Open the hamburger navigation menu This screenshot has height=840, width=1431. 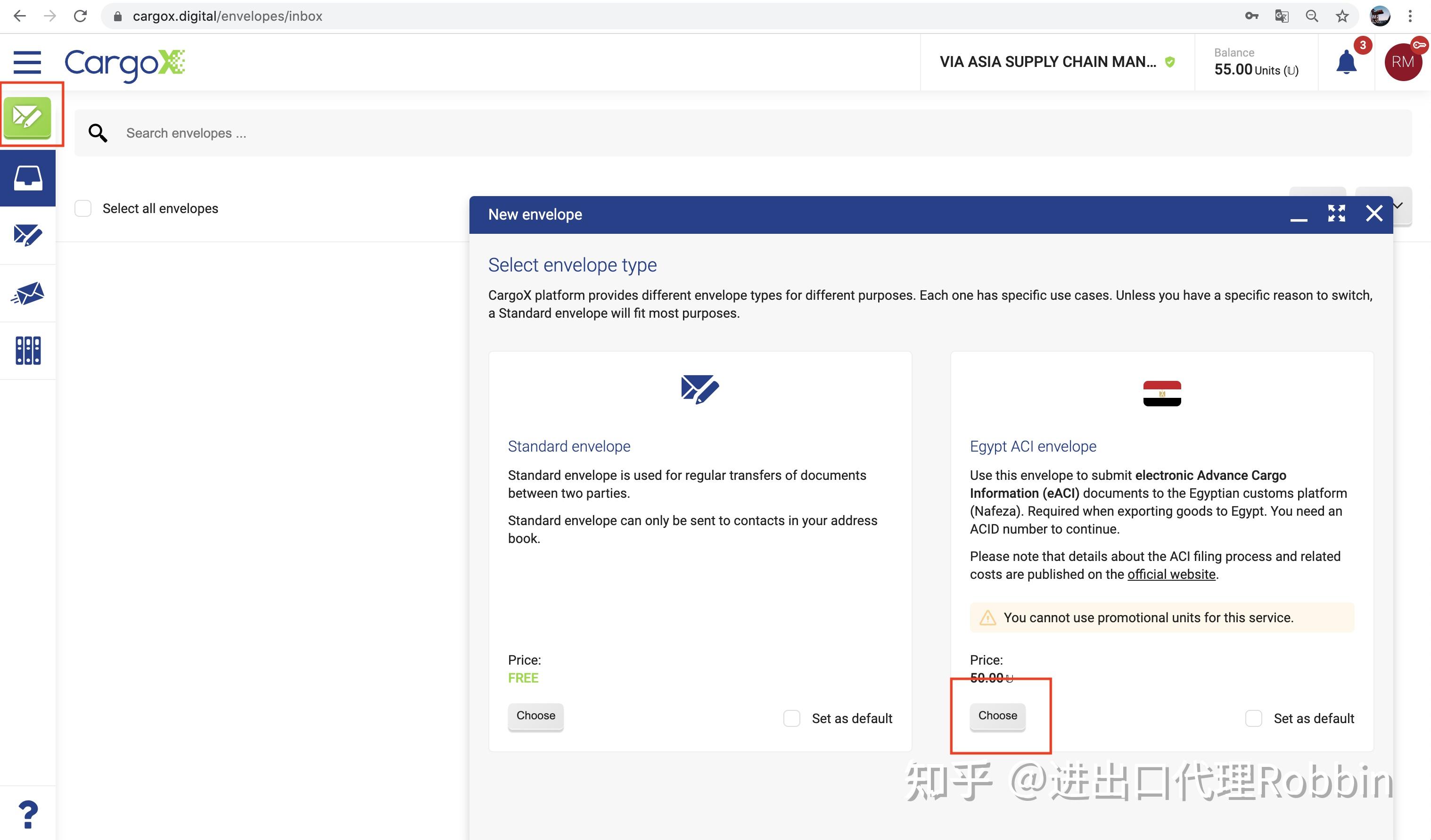27,63
